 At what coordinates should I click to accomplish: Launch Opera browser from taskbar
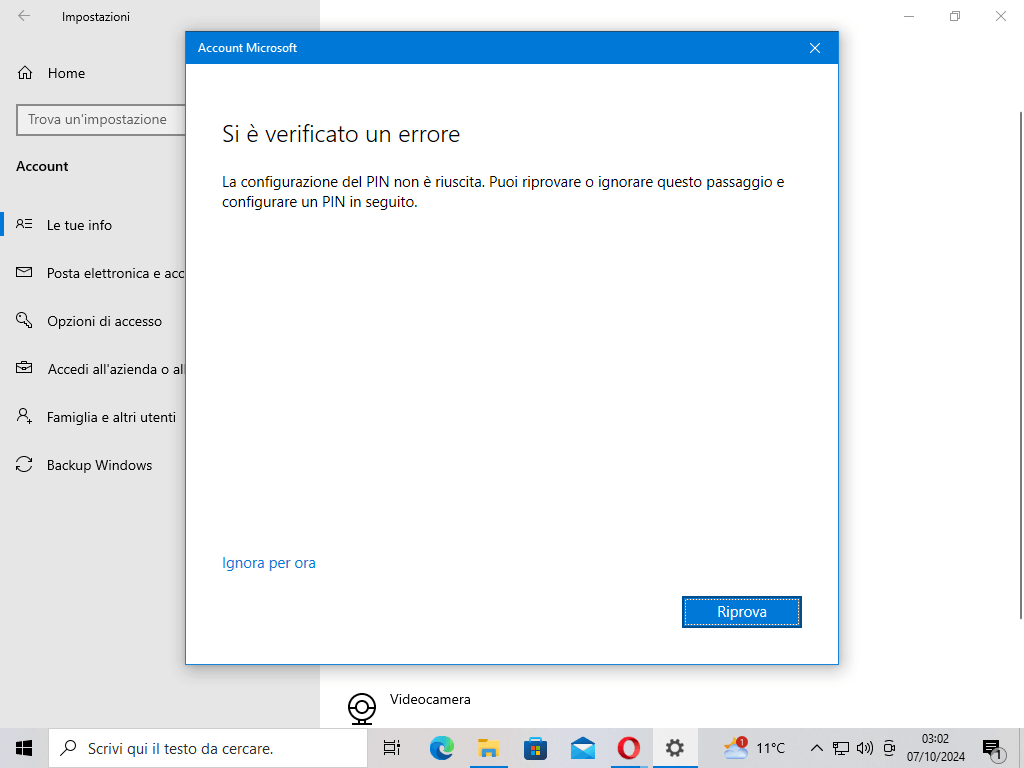(x=629, y=748)
